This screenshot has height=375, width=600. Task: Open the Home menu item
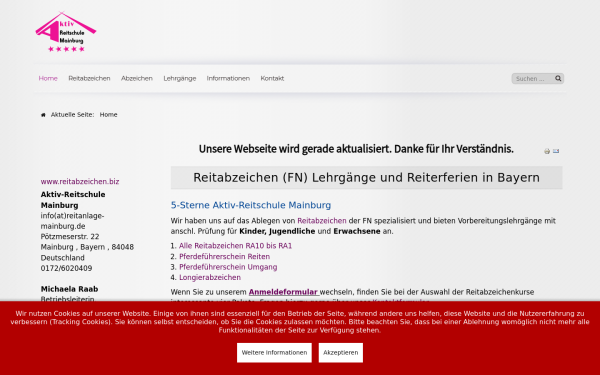48,78
